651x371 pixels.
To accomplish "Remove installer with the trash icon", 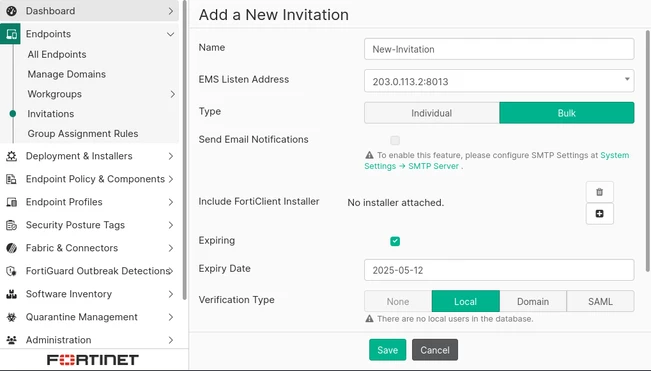I will [x=599, y=192].
